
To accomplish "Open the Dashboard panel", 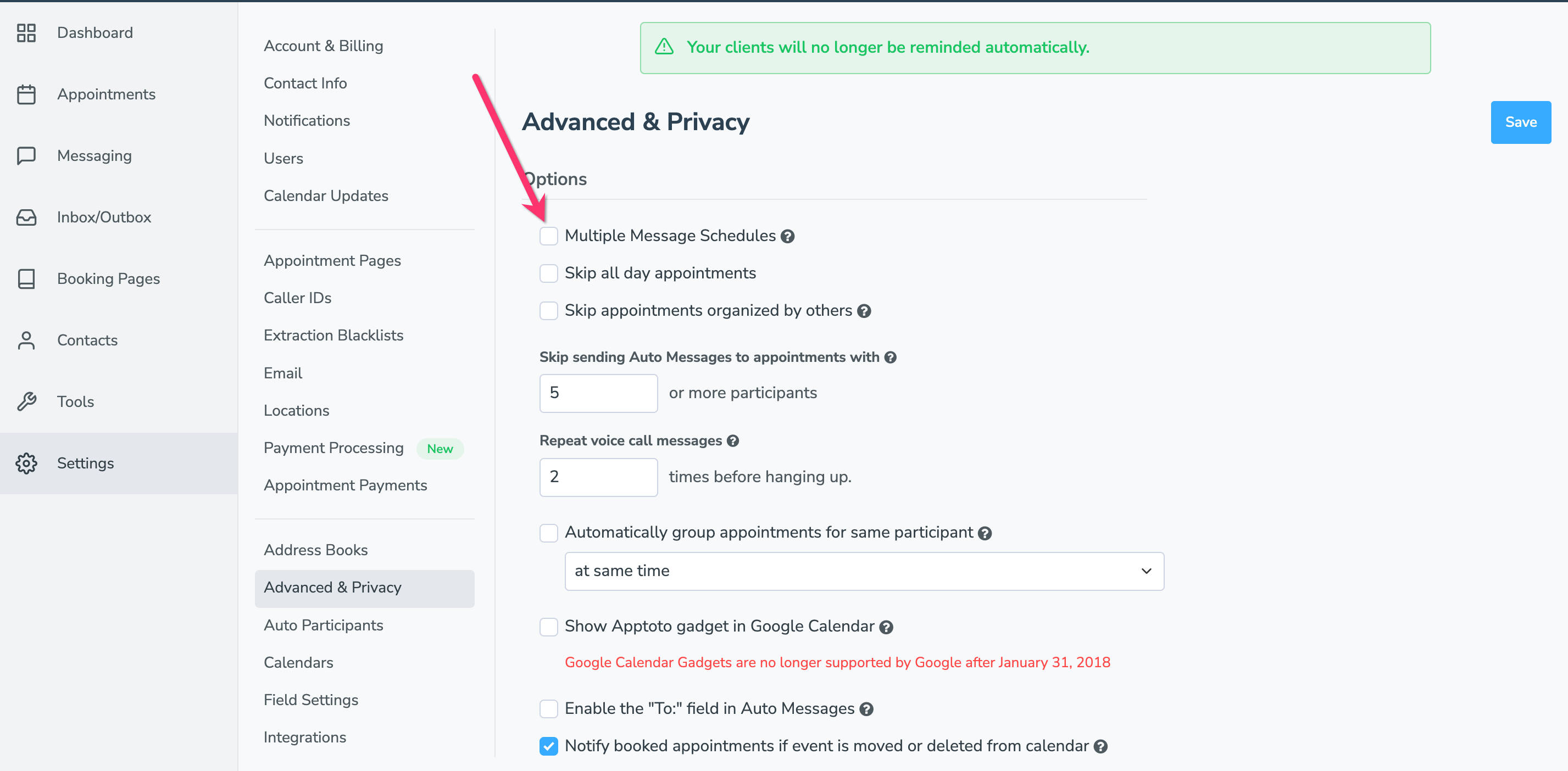I will [94, 33].
